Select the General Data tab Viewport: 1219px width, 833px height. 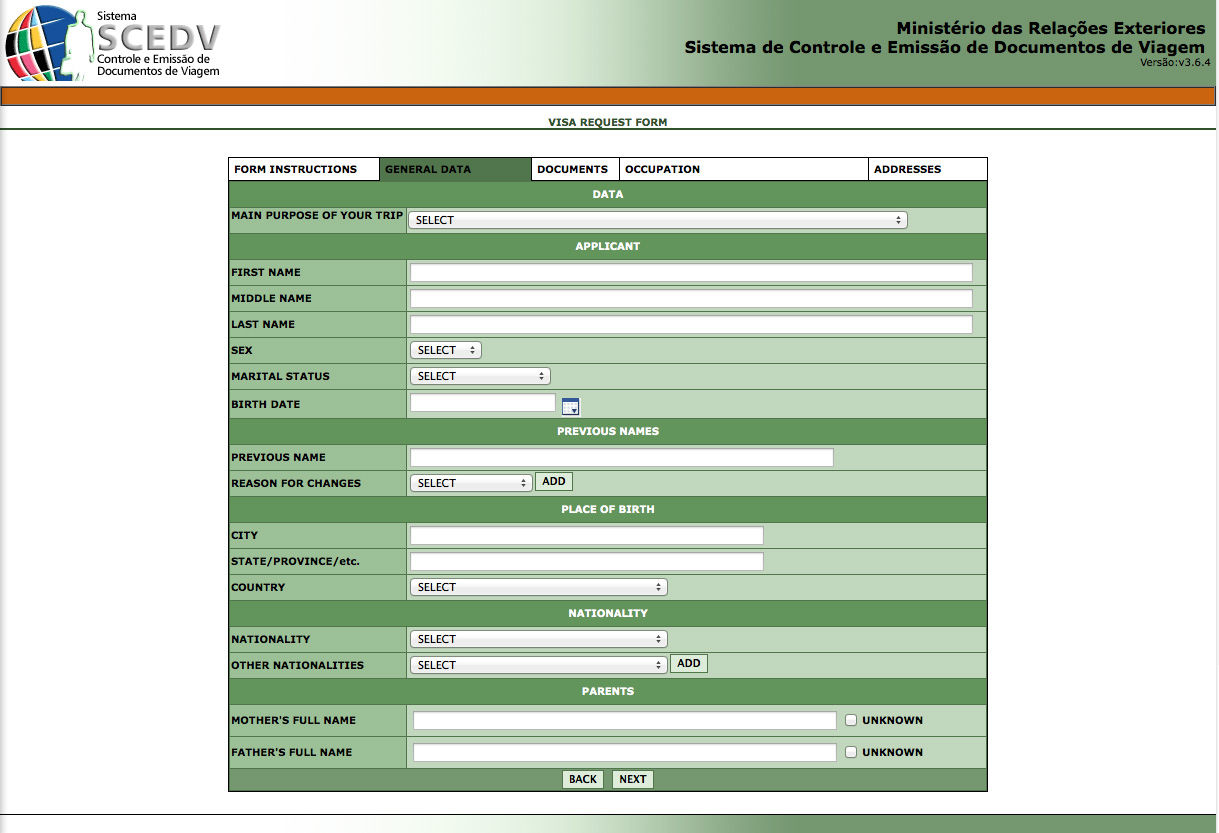(x=455, y=169)
